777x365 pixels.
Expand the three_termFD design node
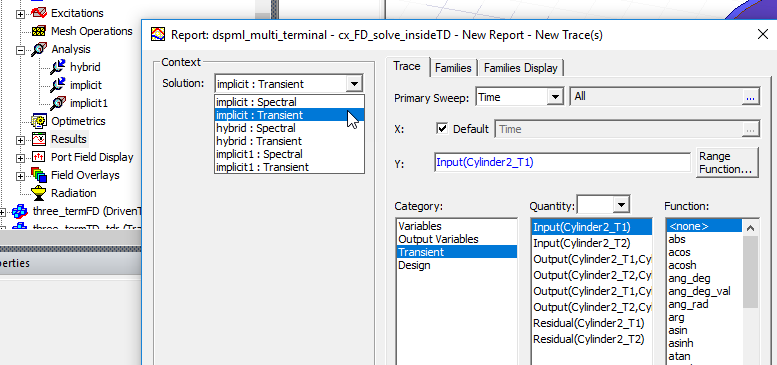(x=2, y=211)
